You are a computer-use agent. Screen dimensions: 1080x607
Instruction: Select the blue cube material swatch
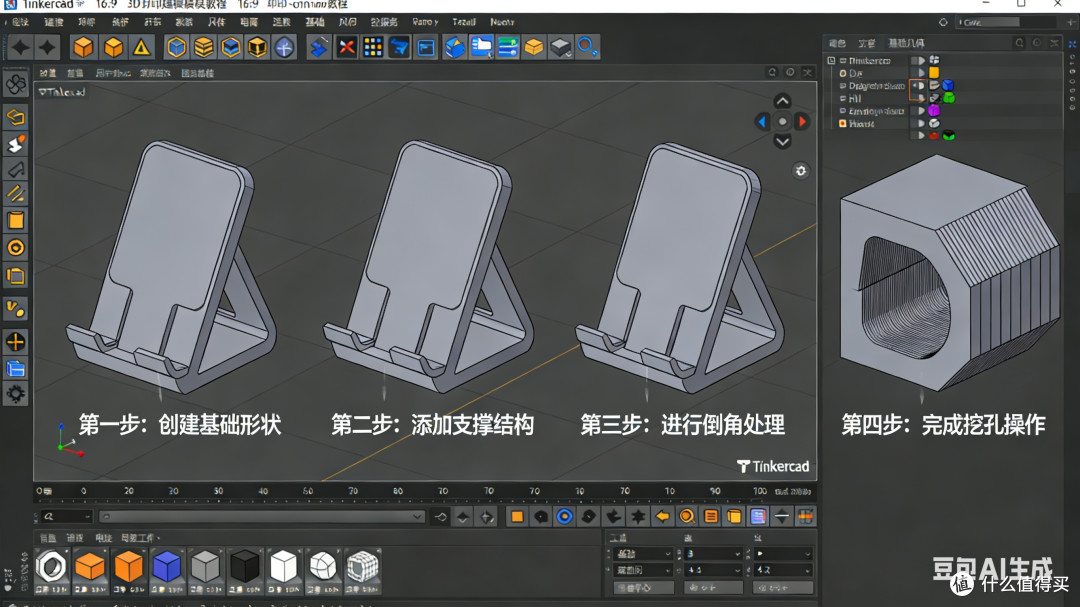[x=167, y=570]
